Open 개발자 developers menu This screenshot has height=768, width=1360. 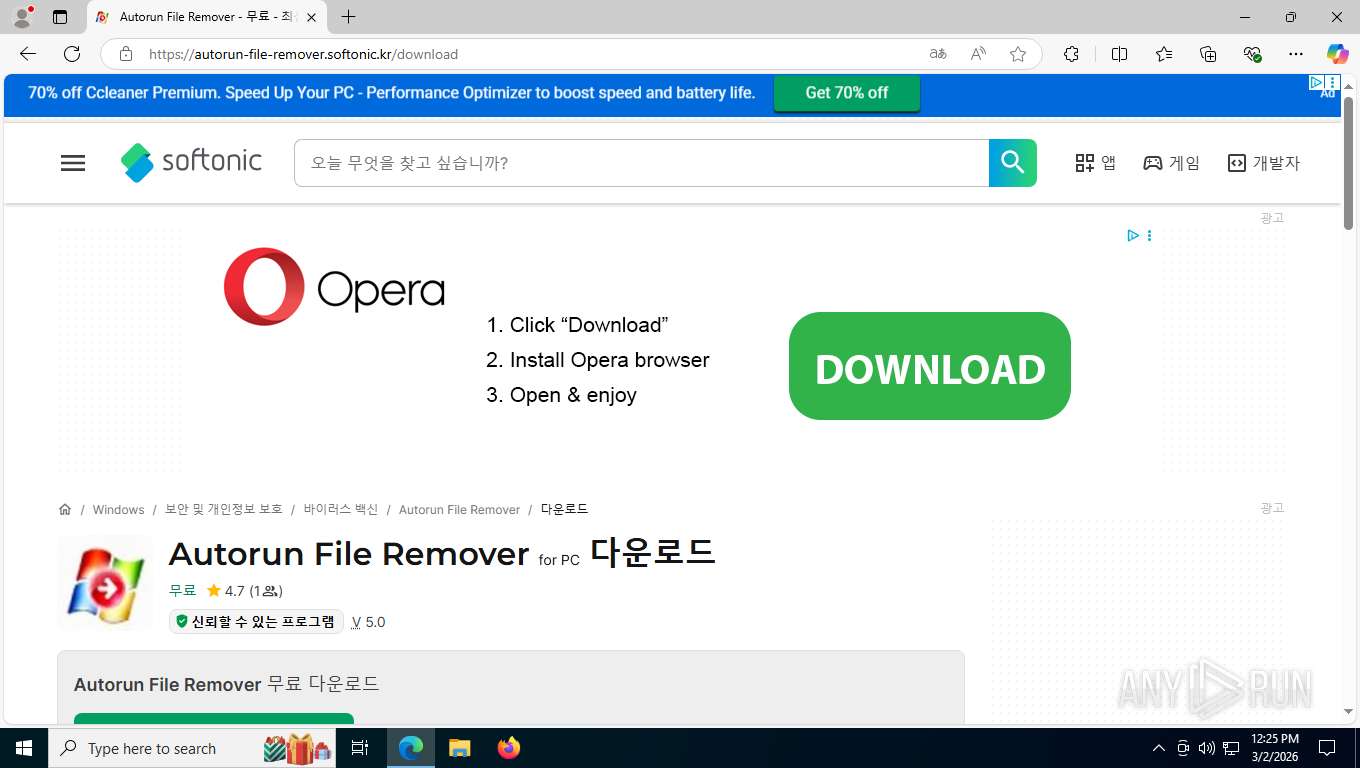coord(1264,163)
